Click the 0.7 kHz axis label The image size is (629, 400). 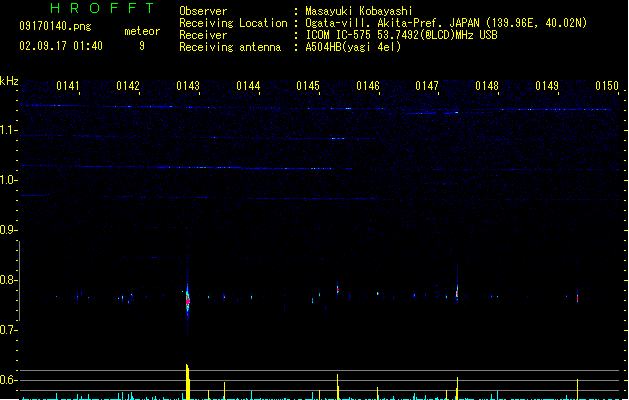(8, 330)
